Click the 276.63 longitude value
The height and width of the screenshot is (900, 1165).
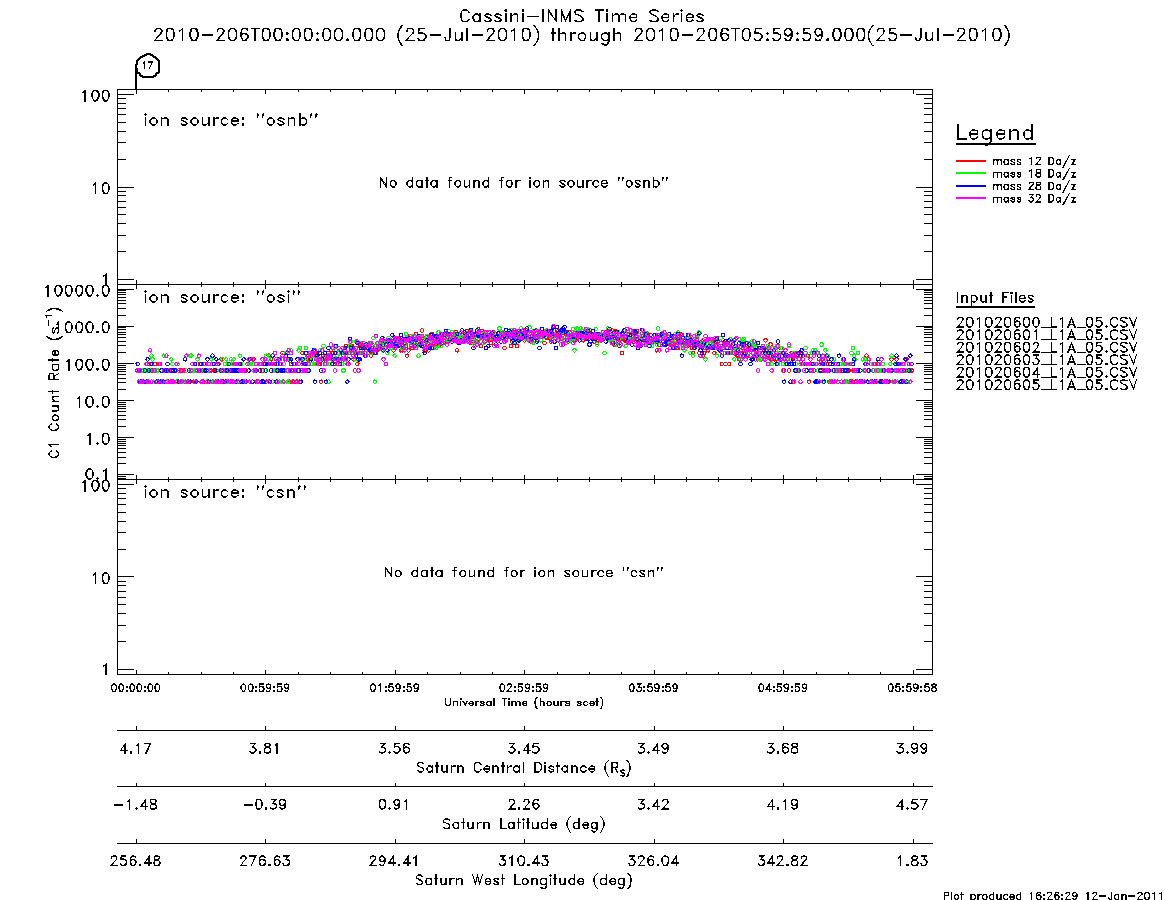265,861
